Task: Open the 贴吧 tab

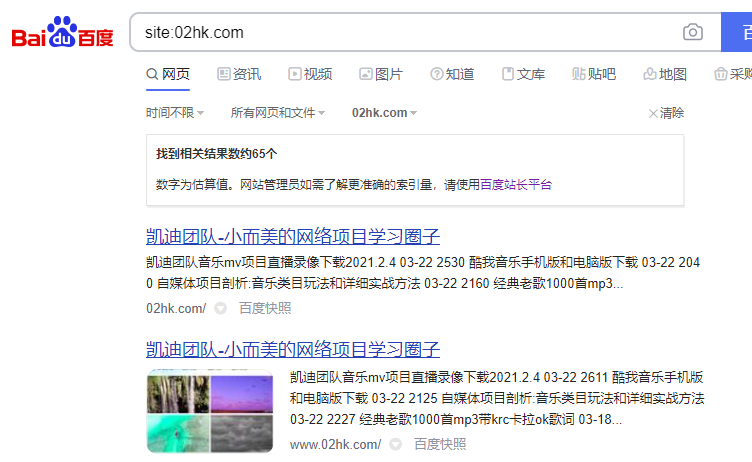Action: [594, 74]
